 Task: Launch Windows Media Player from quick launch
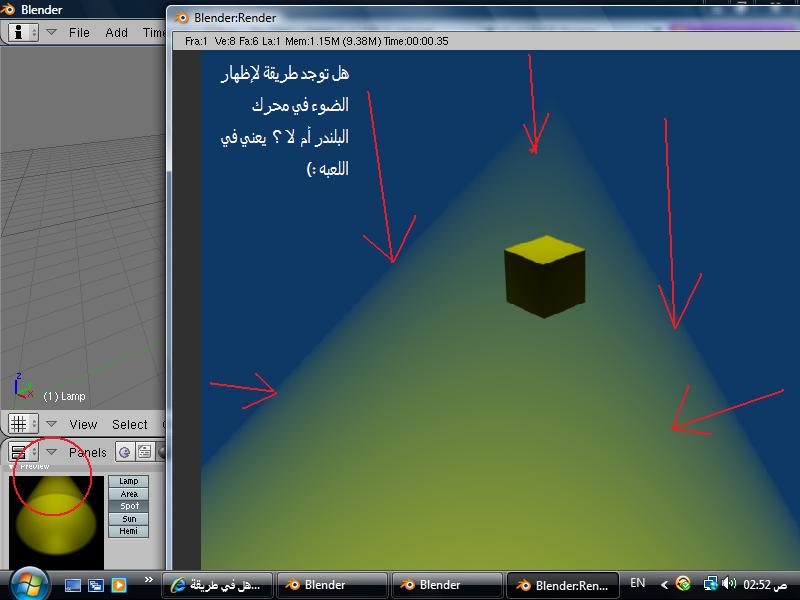pos(119,585)
